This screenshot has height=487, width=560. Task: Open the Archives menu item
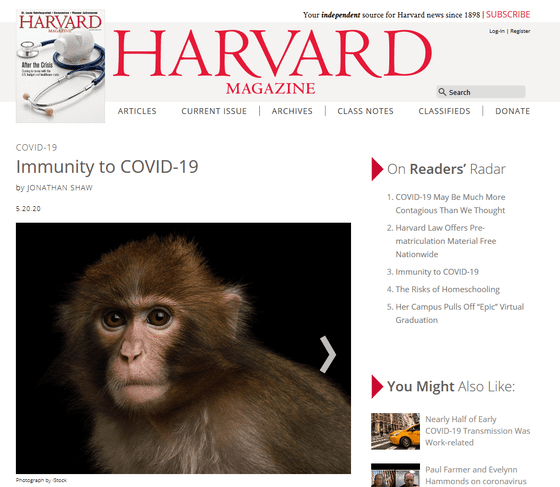tap(292, 111)
